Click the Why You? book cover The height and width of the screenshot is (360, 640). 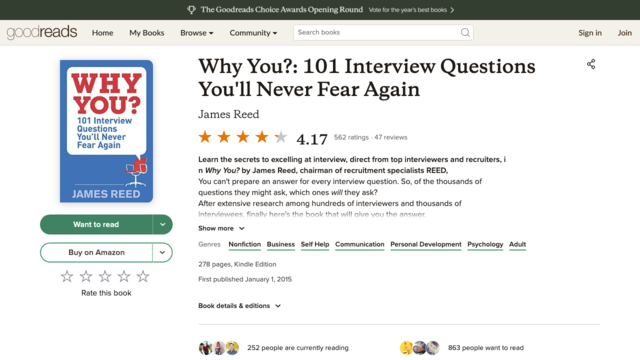[x=107, y=131]
